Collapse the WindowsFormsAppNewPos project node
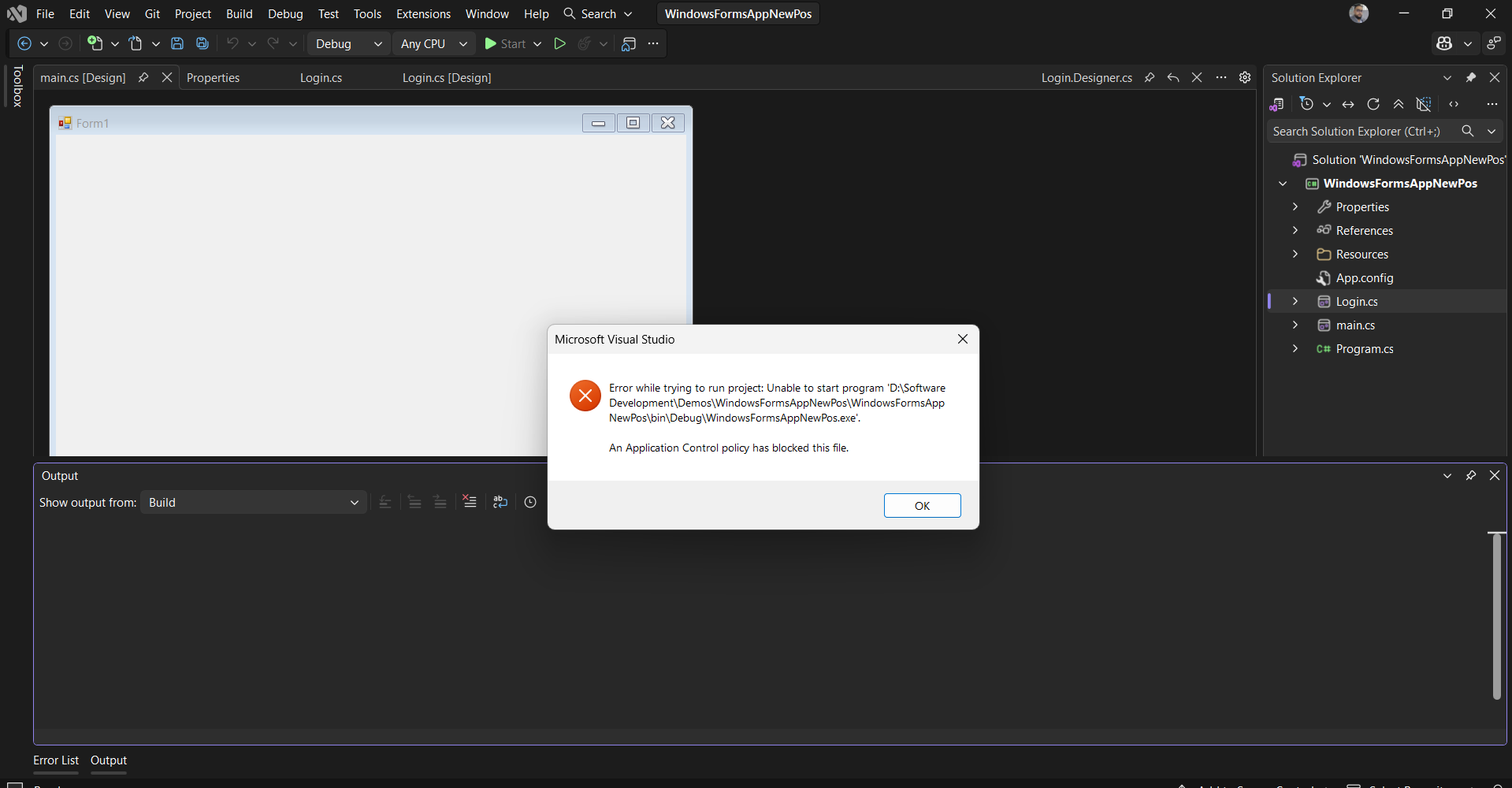 click(x=1283, y=184)
